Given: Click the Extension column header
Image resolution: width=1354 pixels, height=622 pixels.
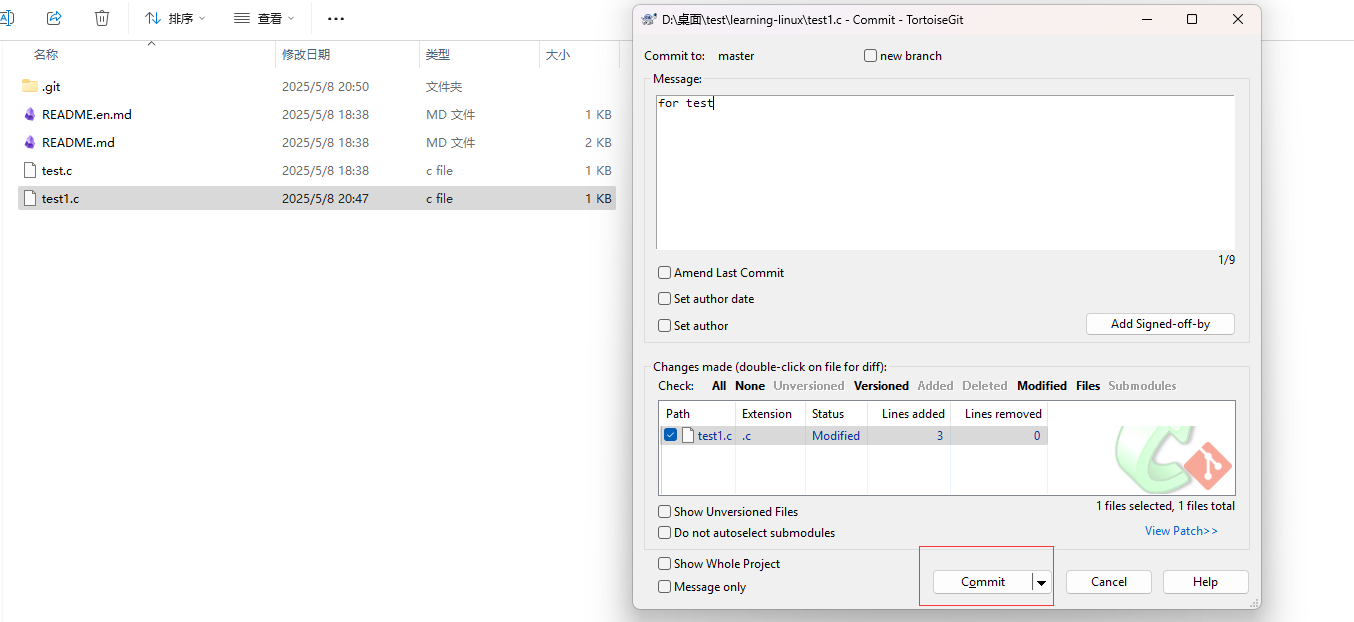Looking at the screenshot, I should [x=770, y=414].
